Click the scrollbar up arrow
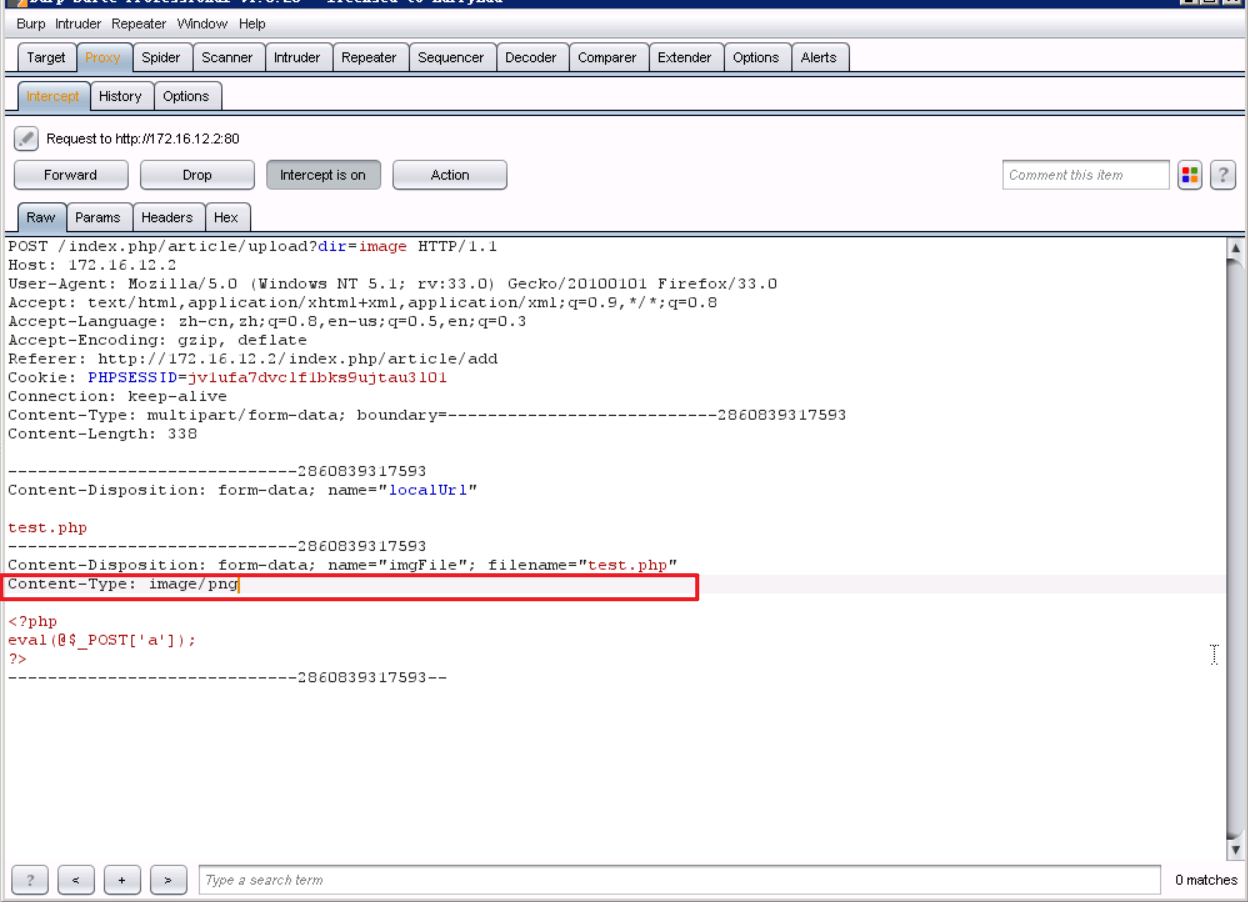1248x902 pixels. (x=1236, y=248)
